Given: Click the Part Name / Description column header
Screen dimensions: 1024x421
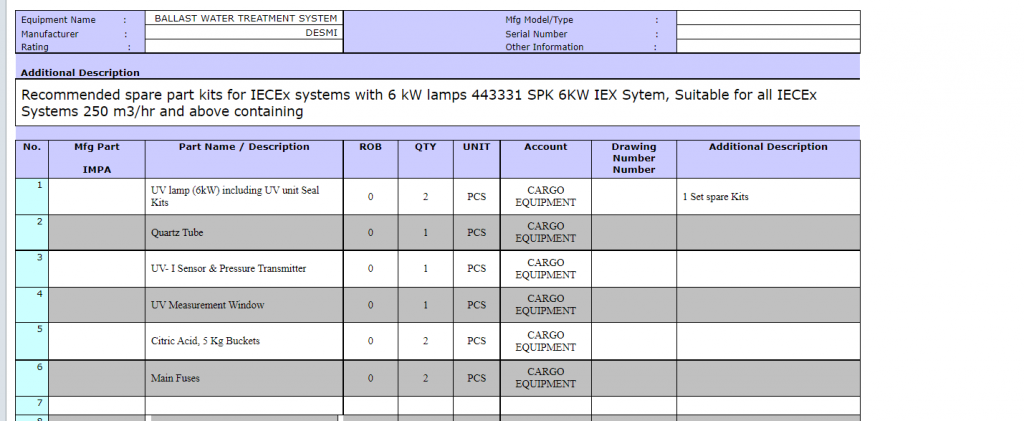Looking at the screenshot, I should point(244,147).
